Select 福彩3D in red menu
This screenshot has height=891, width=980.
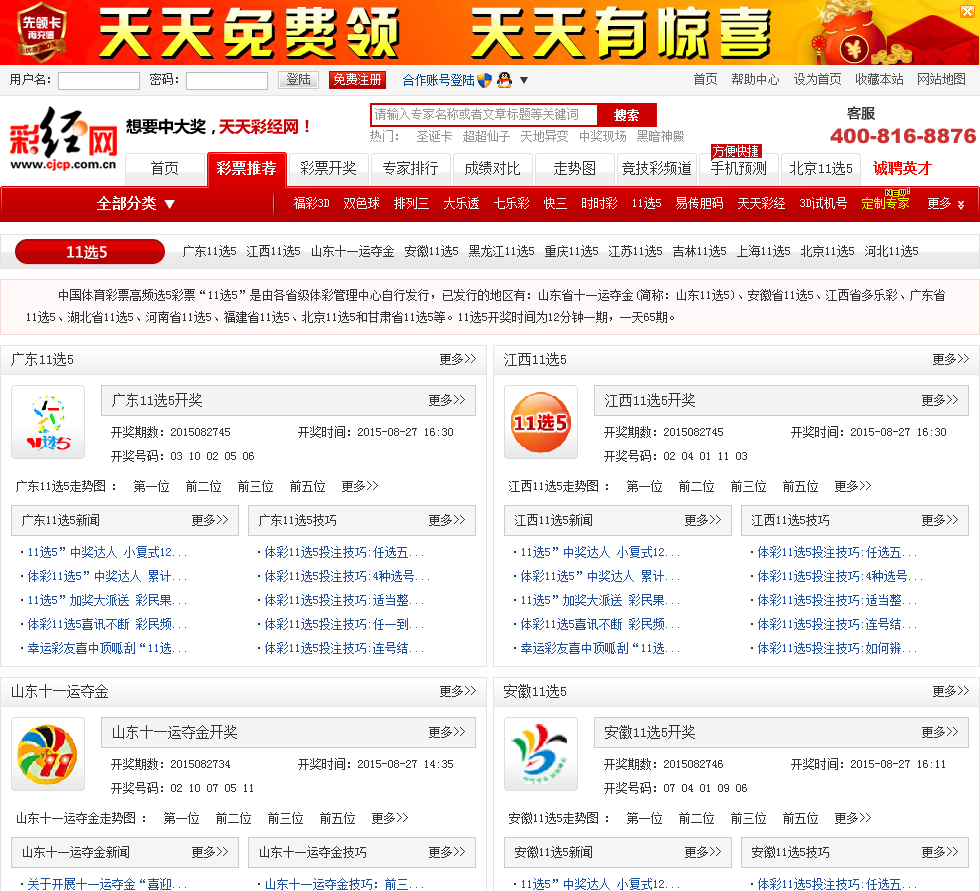pos(311,204)
